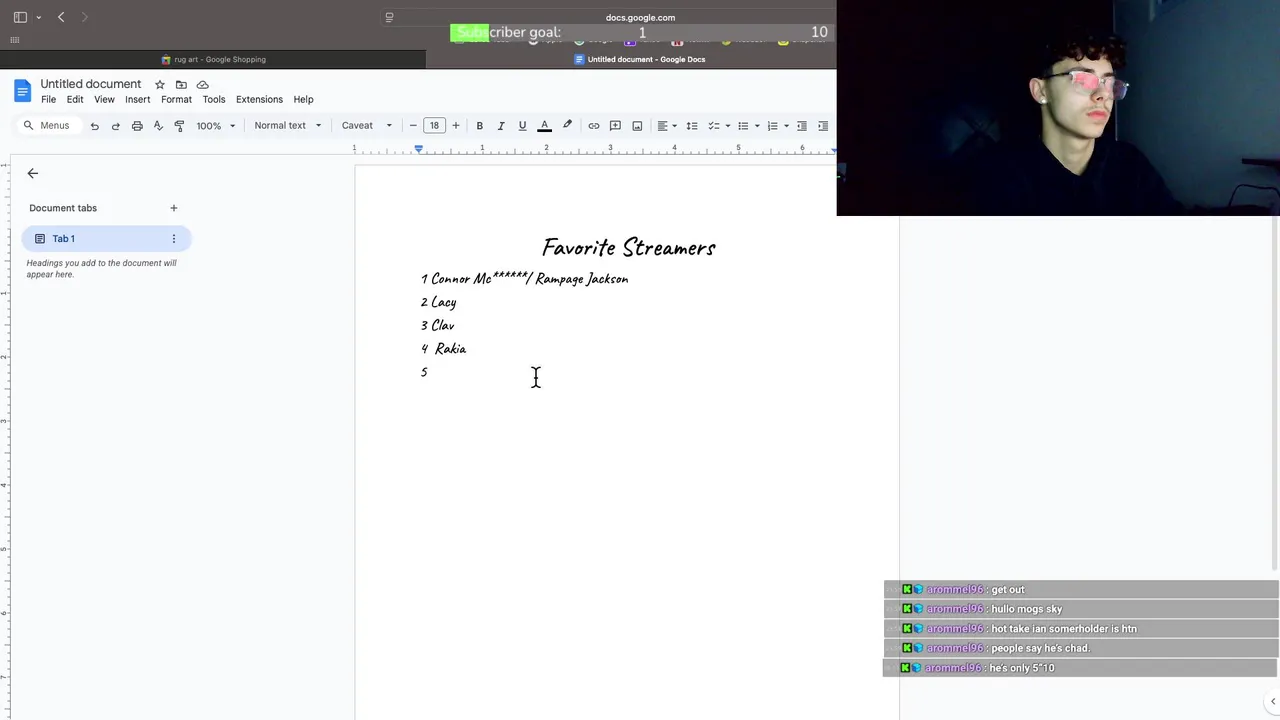Click the Undo arrow
Screen dimensions: 1280x720
coord(94,126)
